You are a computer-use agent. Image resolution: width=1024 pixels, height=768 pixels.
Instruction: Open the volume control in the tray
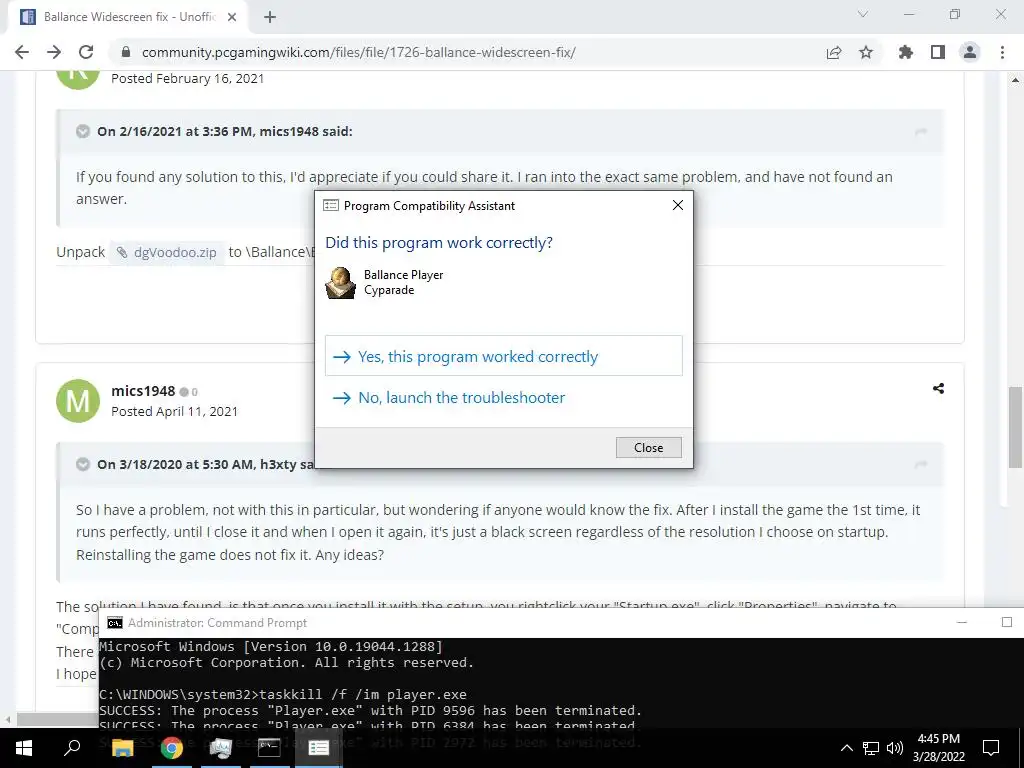point(895,748)
